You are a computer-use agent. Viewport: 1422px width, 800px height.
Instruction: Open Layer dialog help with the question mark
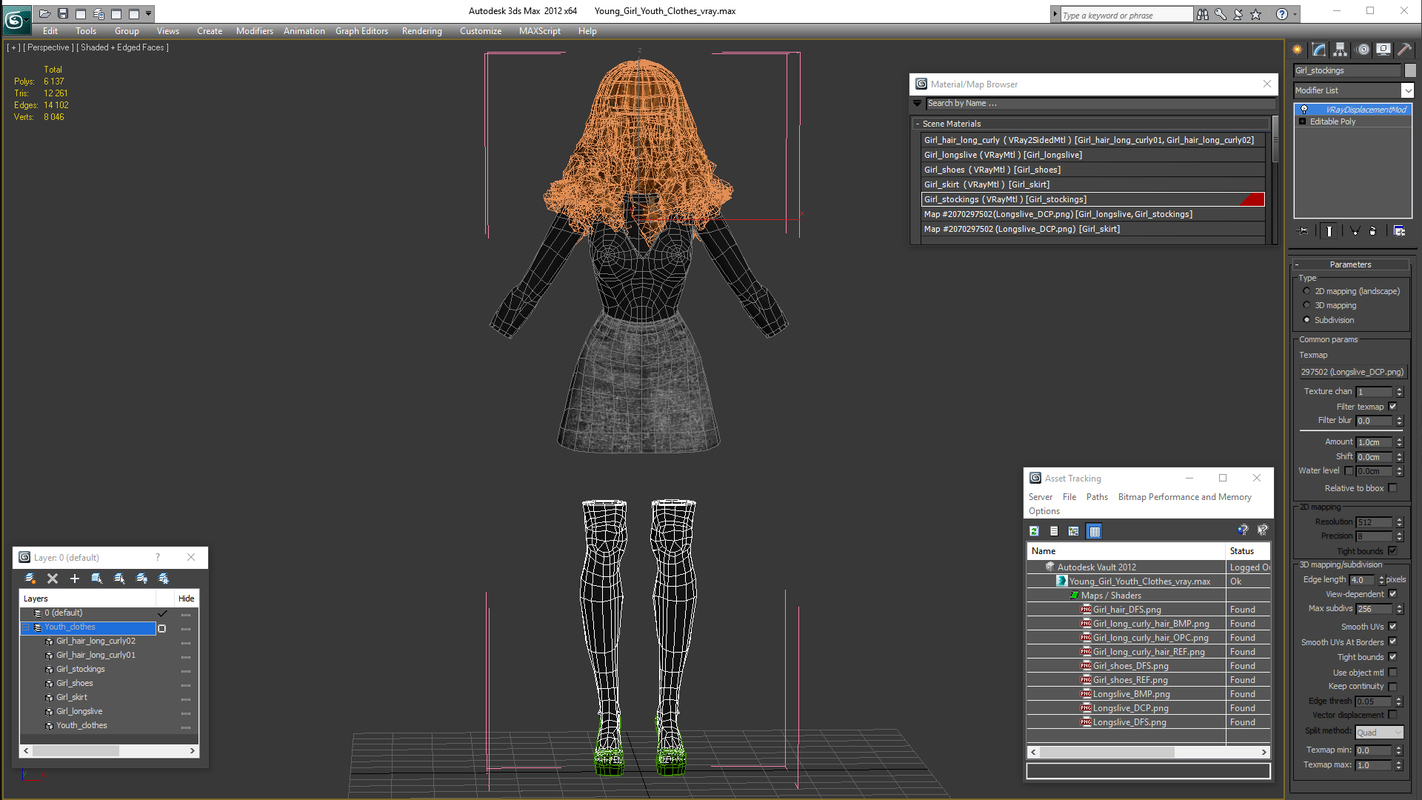(157, 557)
